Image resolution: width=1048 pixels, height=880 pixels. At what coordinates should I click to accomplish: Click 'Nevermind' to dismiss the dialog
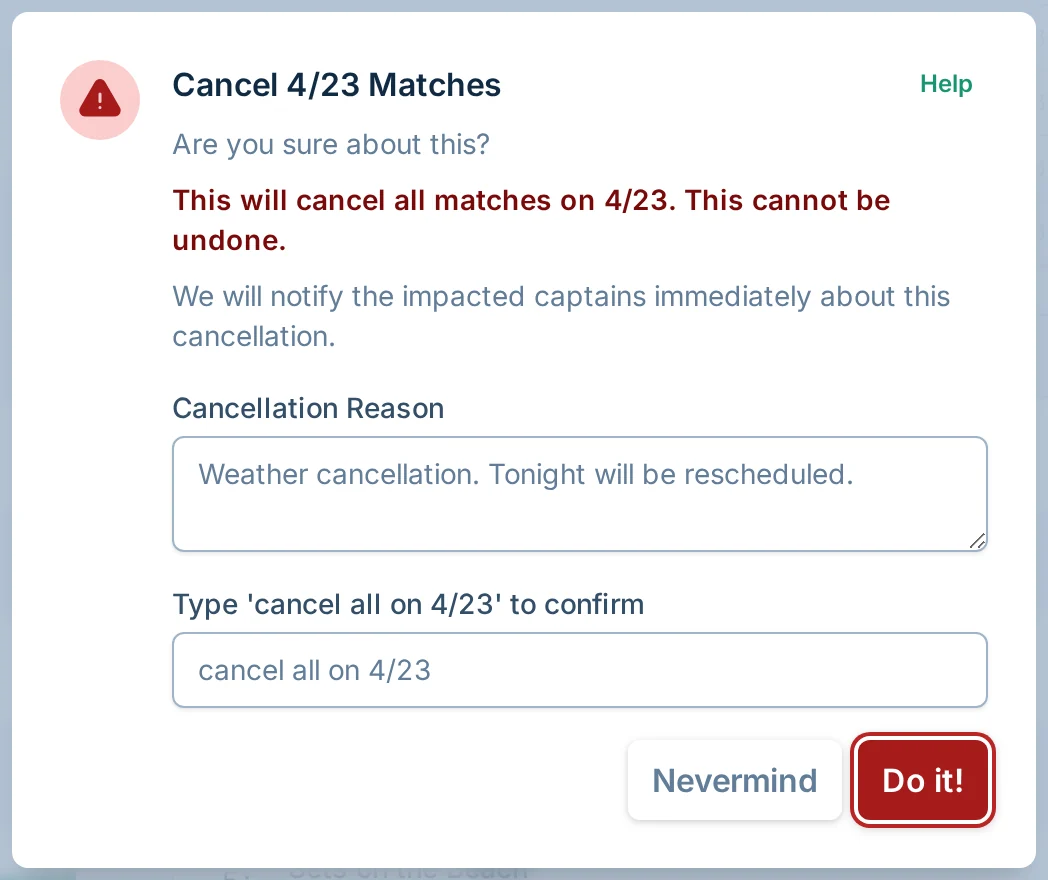point(735,780)
